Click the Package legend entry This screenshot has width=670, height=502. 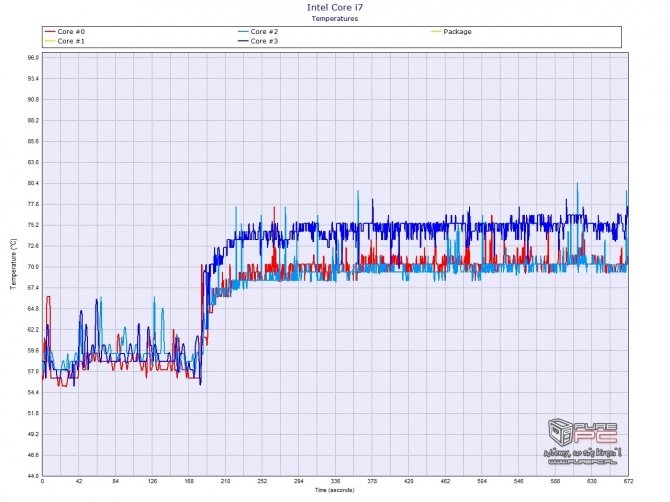451,32
